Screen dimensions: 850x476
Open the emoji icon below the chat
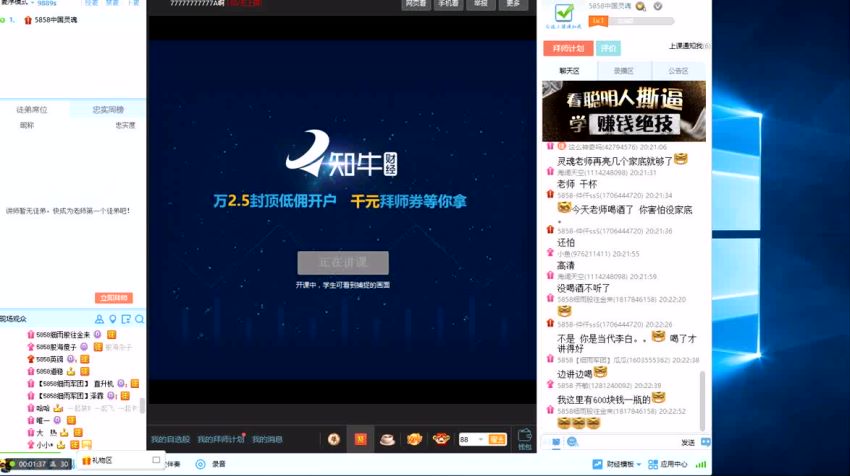click(x=556, y=442)
